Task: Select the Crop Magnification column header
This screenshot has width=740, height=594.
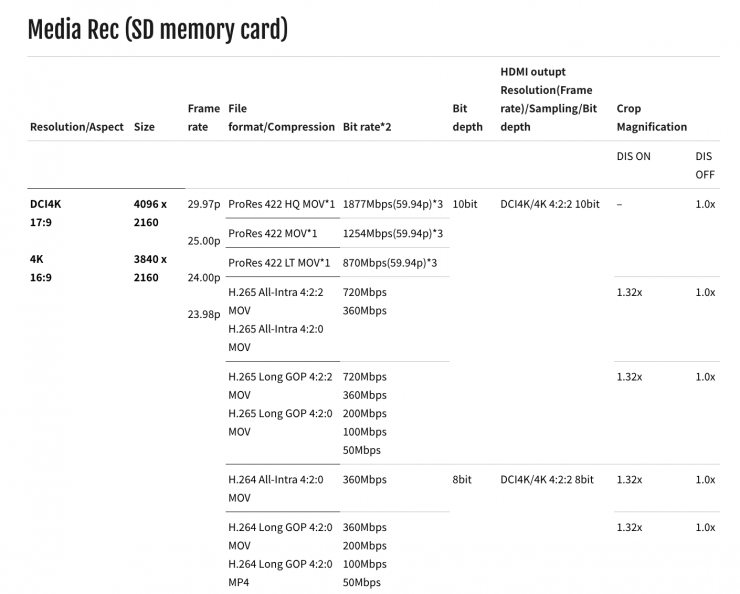Action: [651, 117]
